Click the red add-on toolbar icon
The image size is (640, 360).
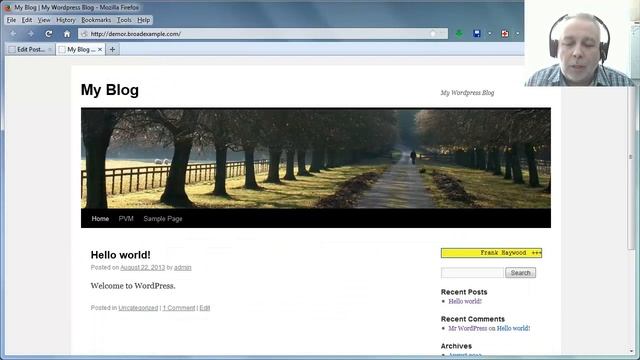(x=505, y=34)
